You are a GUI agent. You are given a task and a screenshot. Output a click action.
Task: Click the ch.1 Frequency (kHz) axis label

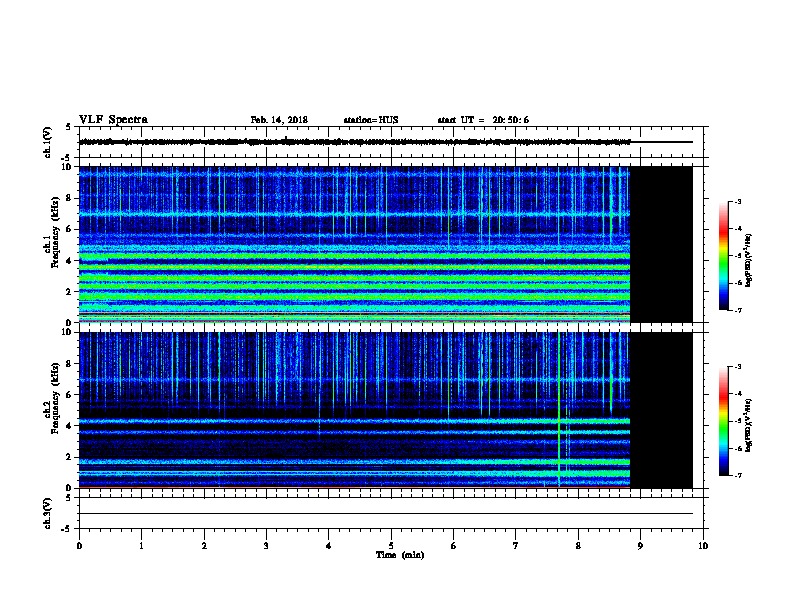pos(51,232)
